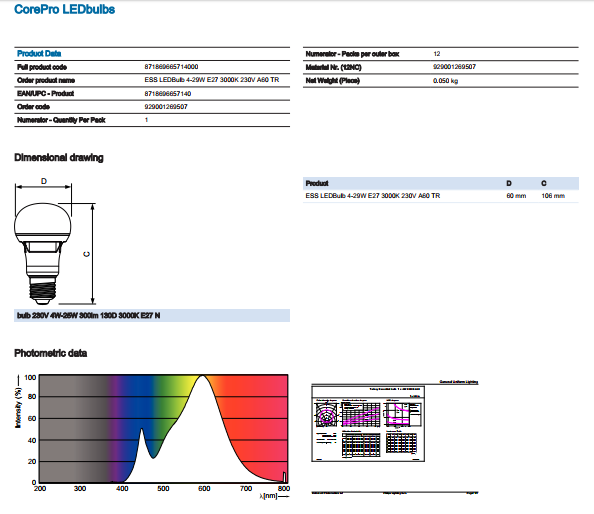Click Numerator - Quantity Per Pack label
This screenshot has height=514, width=594.
pos(61,120)
